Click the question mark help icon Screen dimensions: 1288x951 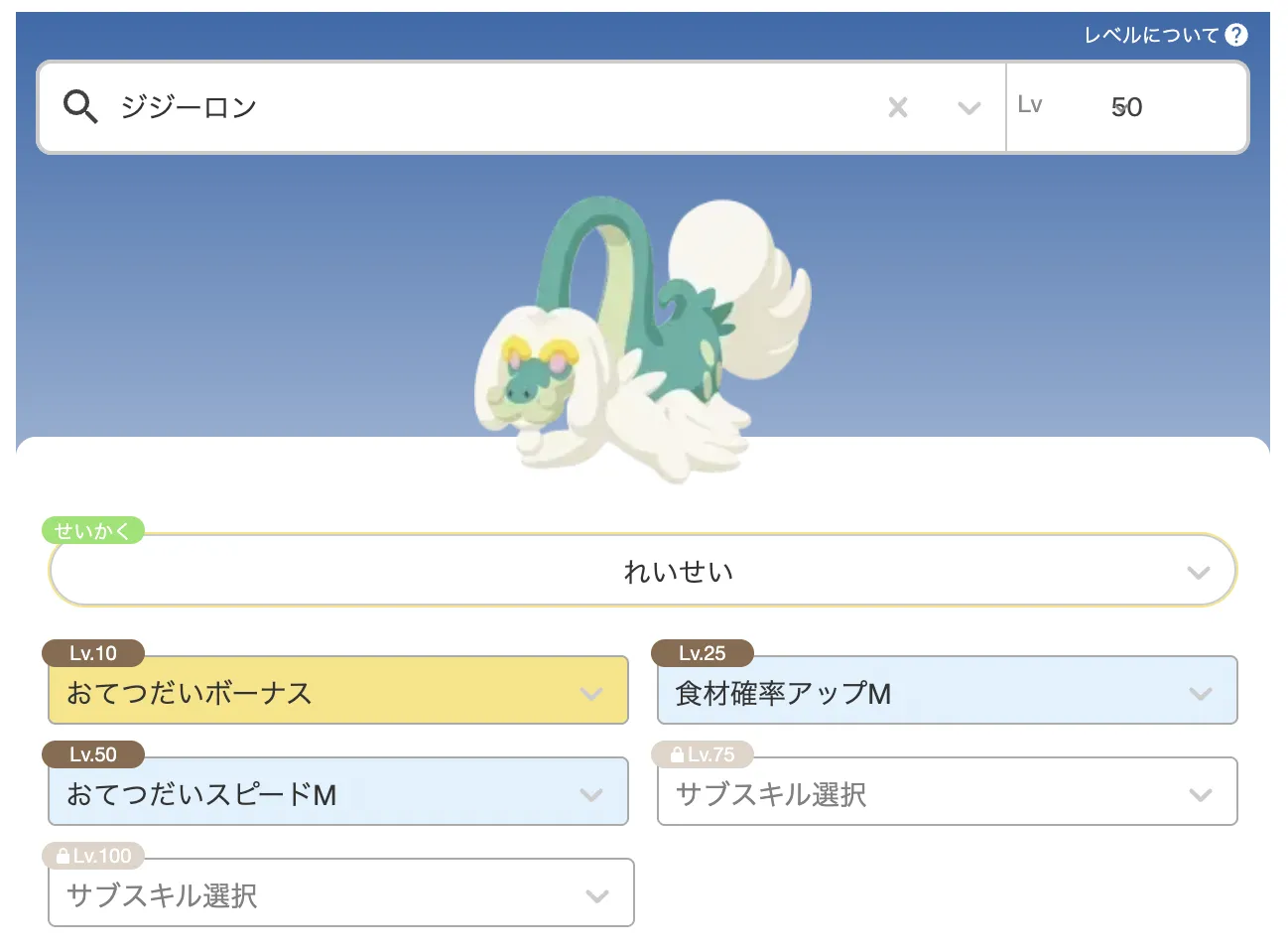coord(1236,35)
